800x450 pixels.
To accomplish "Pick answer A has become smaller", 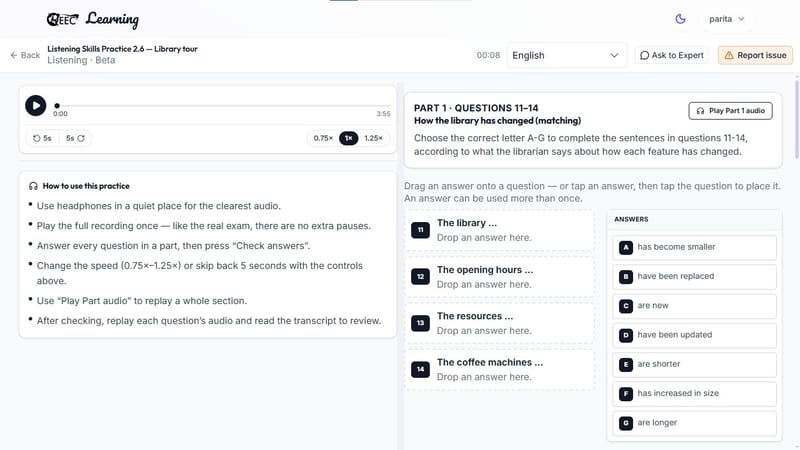I will click(694, 247).
